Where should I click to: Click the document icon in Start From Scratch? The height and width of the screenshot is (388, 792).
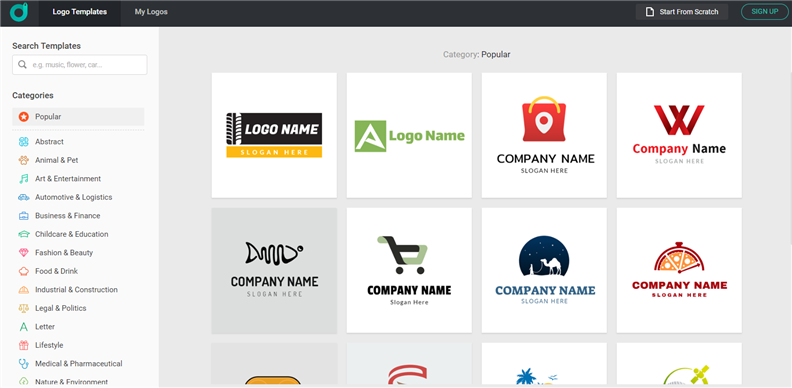tap(650, 12)
